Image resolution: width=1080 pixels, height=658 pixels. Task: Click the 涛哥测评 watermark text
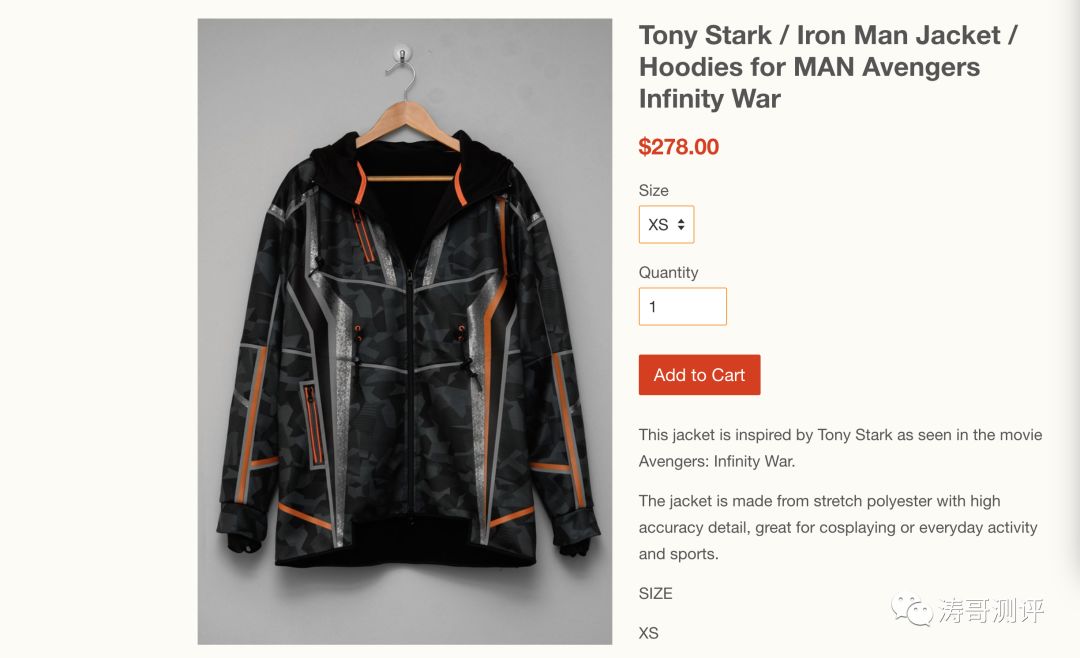coord(990,610)
